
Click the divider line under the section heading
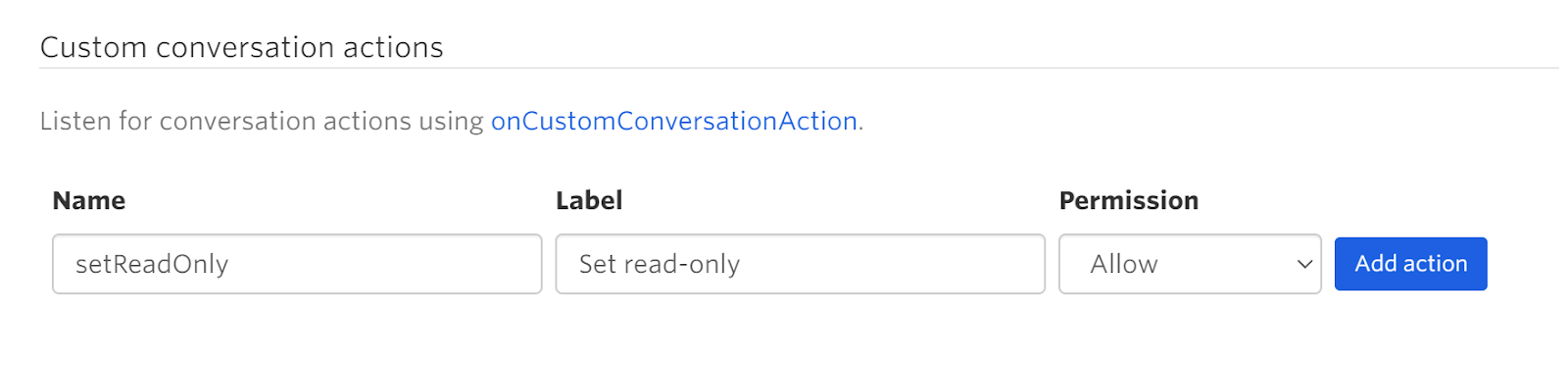(x=799, y=68)
